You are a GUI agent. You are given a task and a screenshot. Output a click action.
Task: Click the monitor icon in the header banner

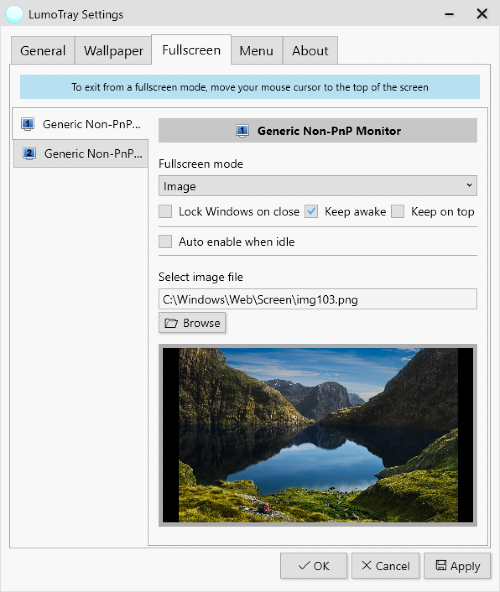(x=242, y=131)
